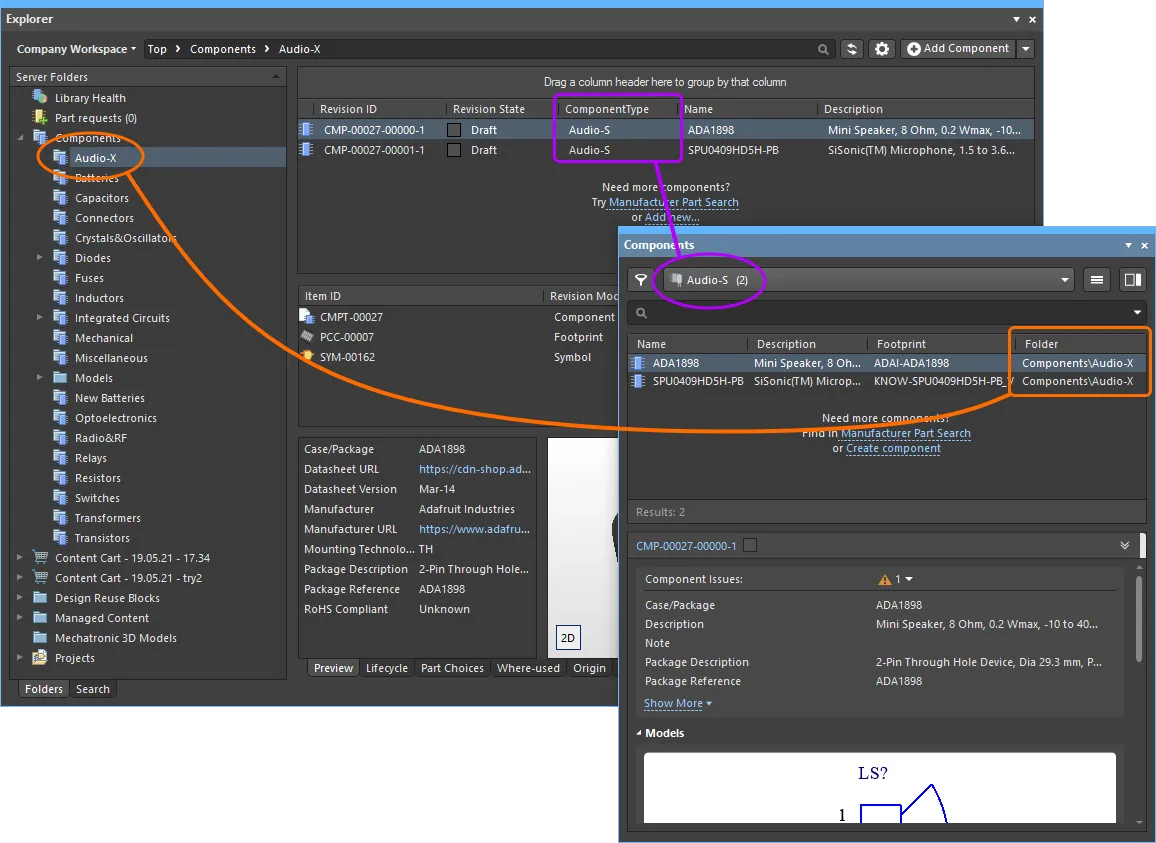Click the refresh arrows icon in Explorer

coord(852,49)
